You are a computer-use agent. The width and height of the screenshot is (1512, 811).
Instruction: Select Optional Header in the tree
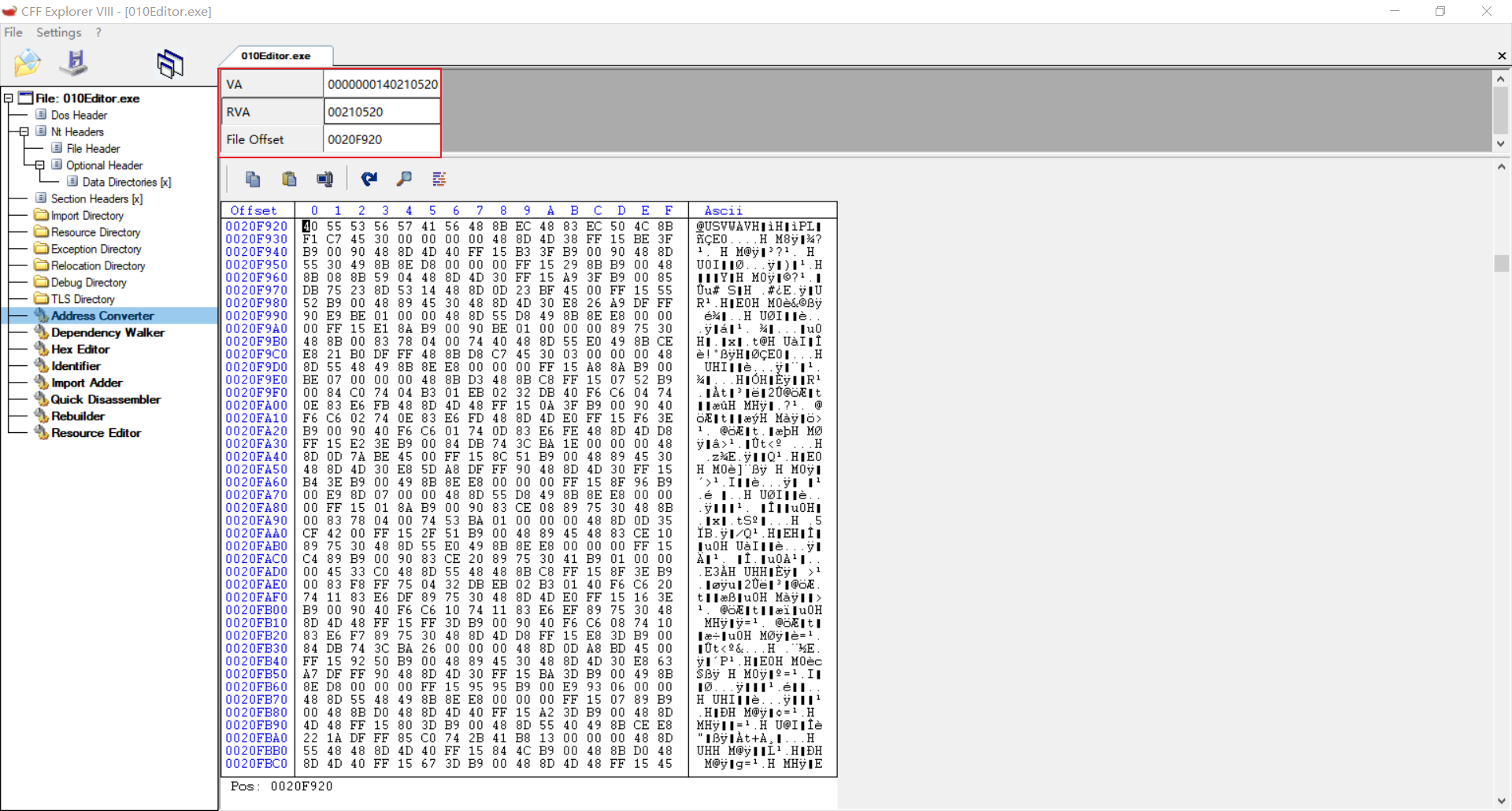point(104,165)
